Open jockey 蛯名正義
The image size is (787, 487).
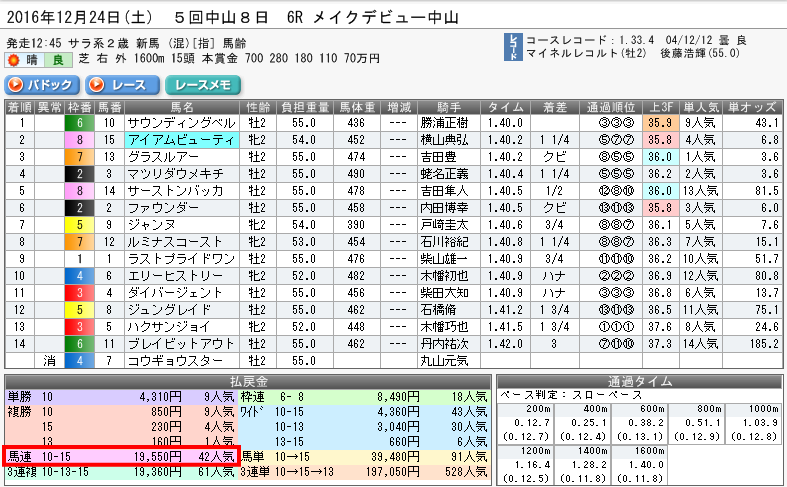coord(444,174)
